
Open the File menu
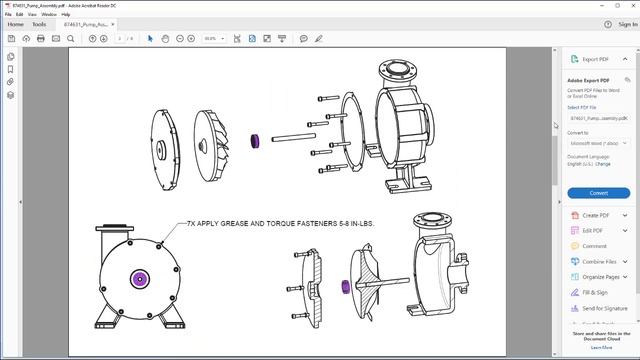point(8,14)
